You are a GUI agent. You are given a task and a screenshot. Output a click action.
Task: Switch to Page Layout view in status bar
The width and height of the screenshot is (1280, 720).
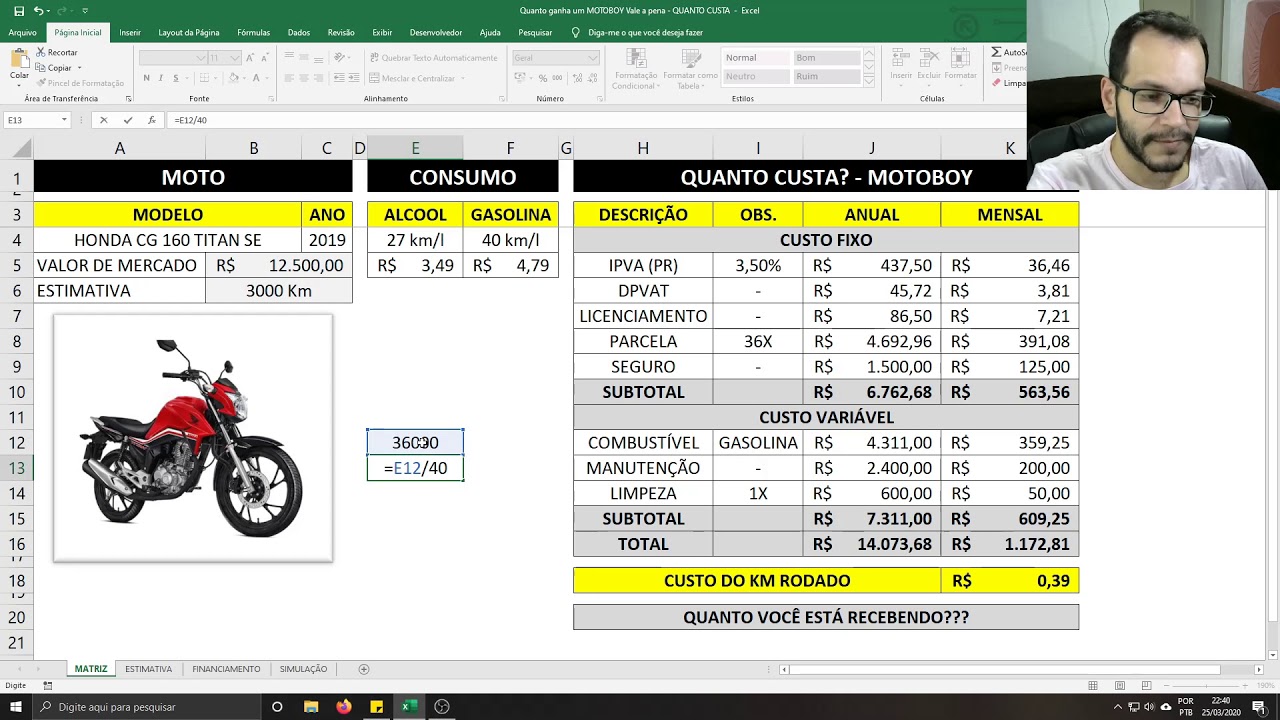pos(1120,686)
